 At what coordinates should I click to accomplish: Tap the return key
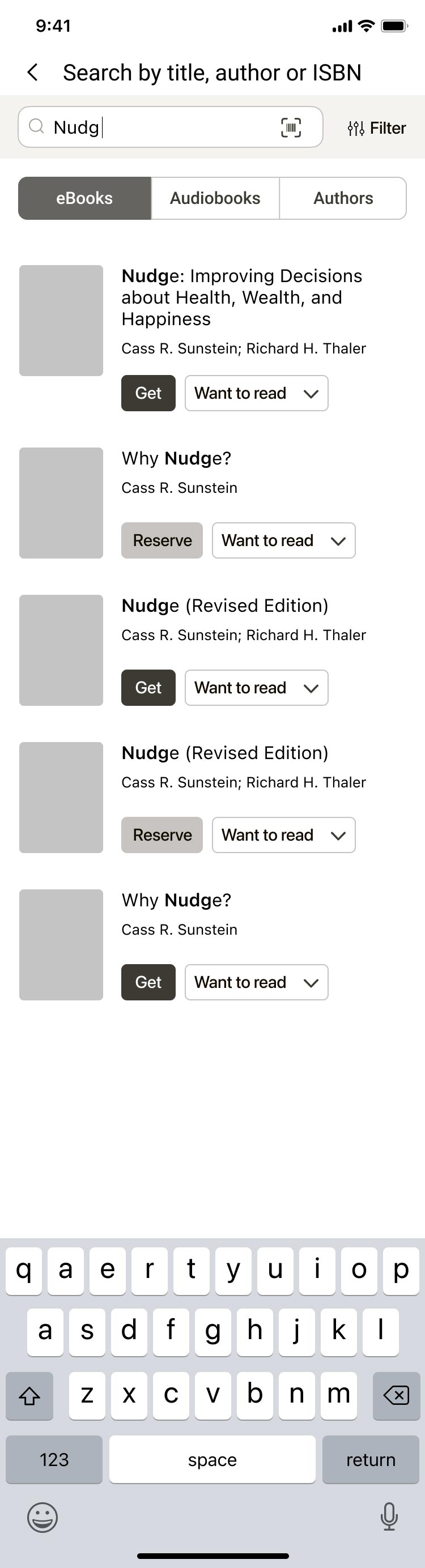pos(371,1459)
